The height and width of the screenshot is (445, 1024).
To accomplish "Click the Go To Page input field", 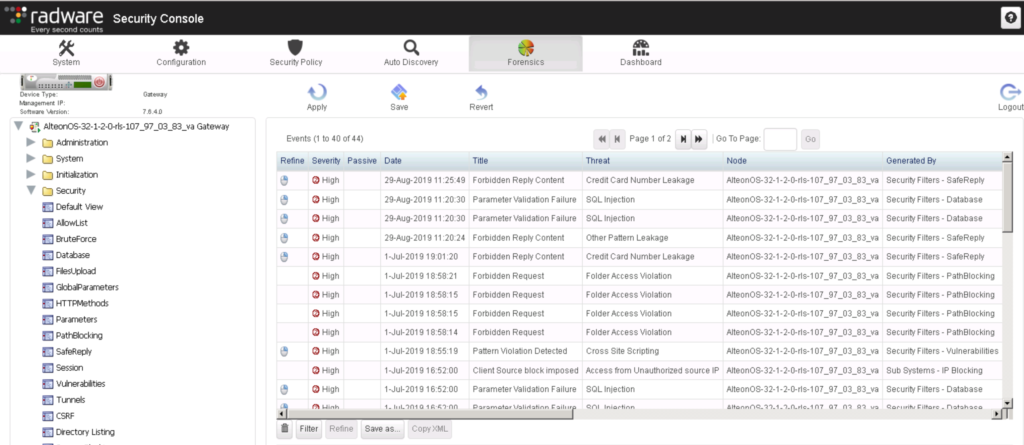I will (x=780, y=139).
